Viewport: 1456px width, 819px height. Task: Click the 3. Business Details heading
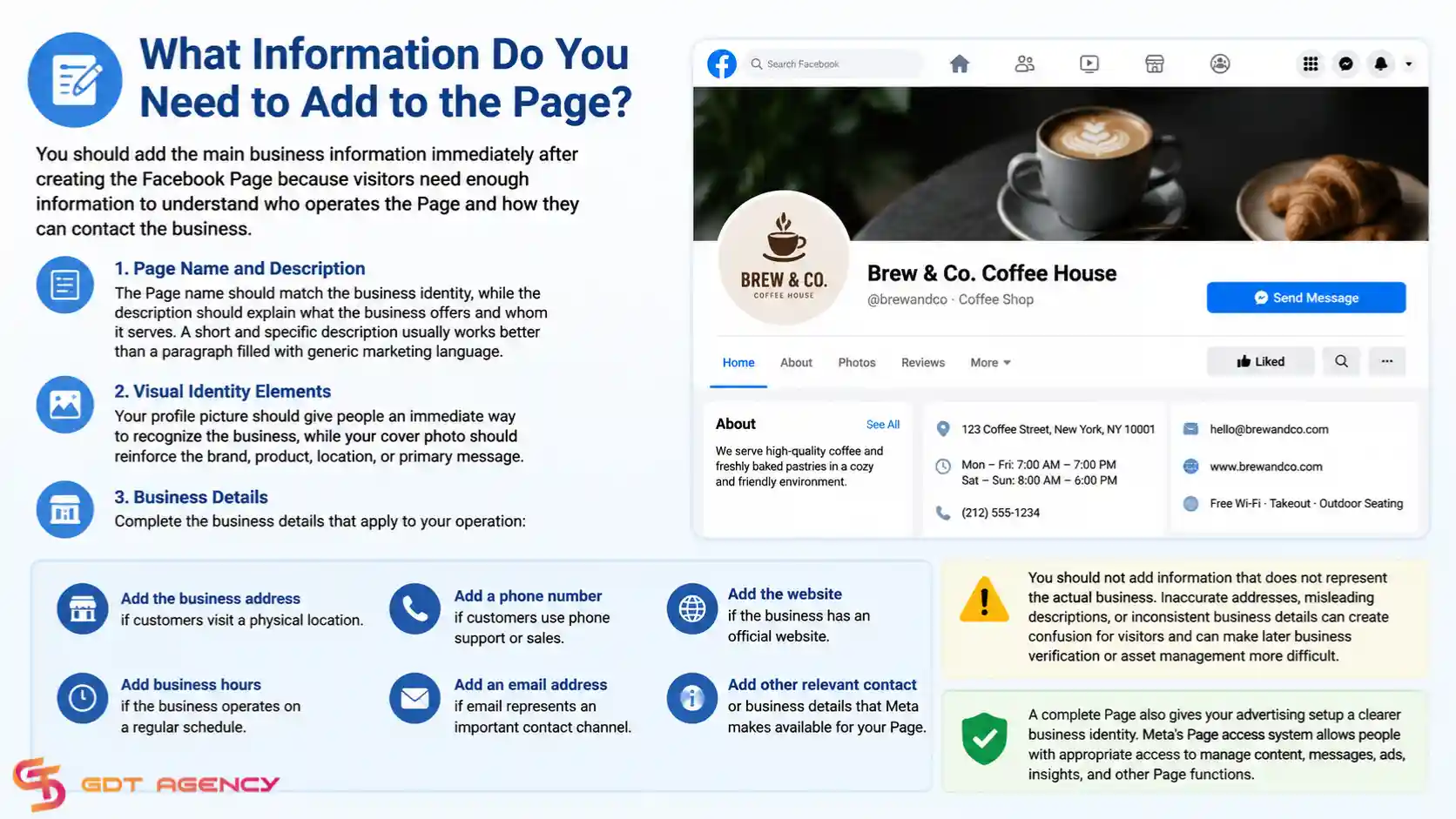(191, 497)
